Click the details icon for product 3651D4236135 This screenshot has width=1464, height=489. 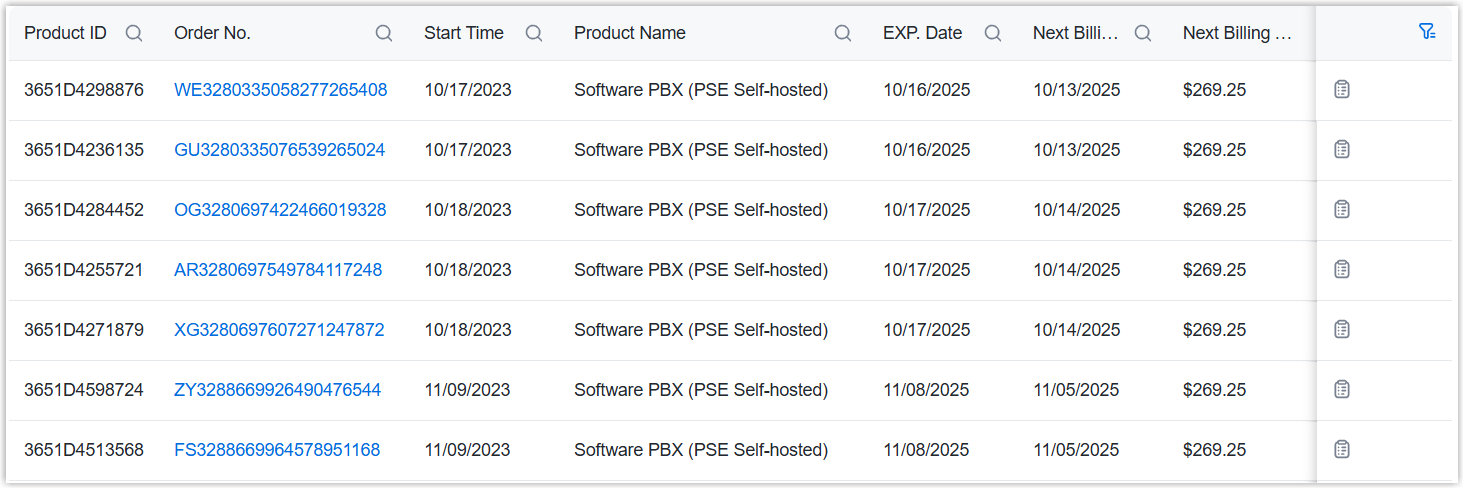pyautogui.click(x=1342, y=150)
